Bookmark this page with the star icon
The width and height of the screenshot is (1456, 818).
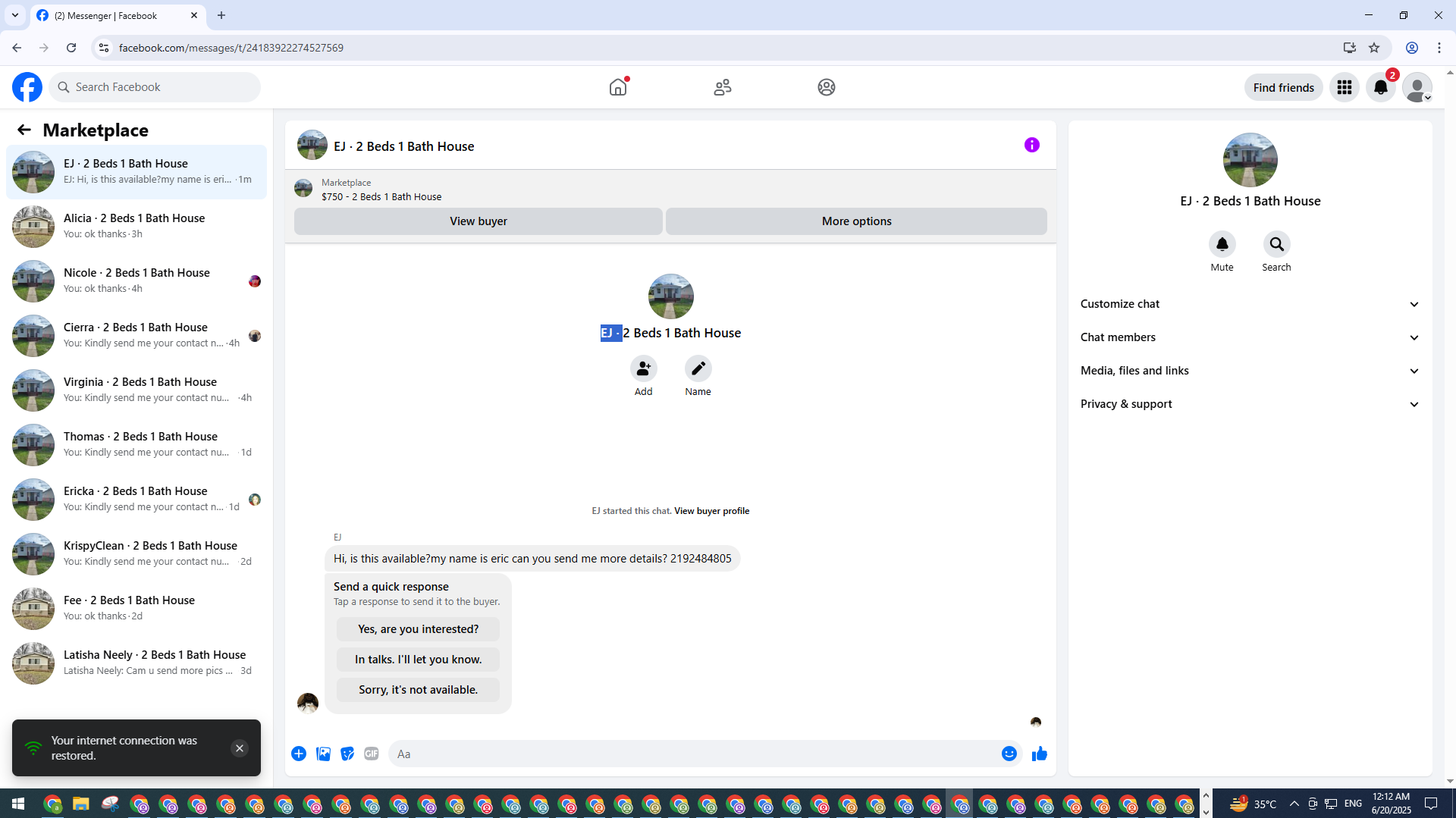[x=1374, y=48]
